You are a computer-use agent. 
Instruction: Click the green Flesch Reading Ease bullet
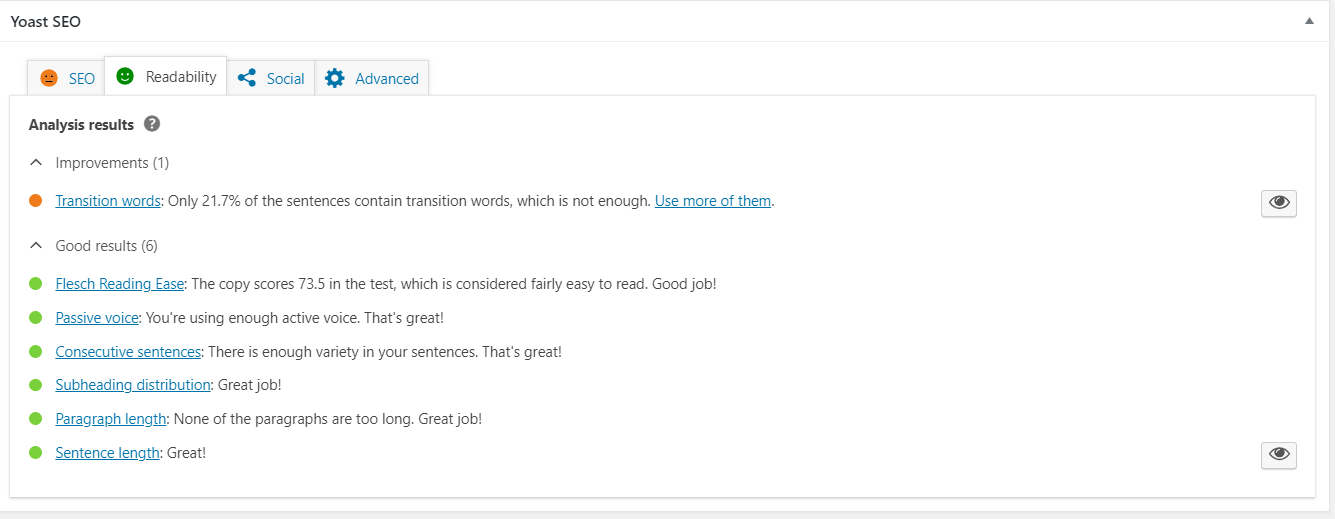(x=36, y=284)
